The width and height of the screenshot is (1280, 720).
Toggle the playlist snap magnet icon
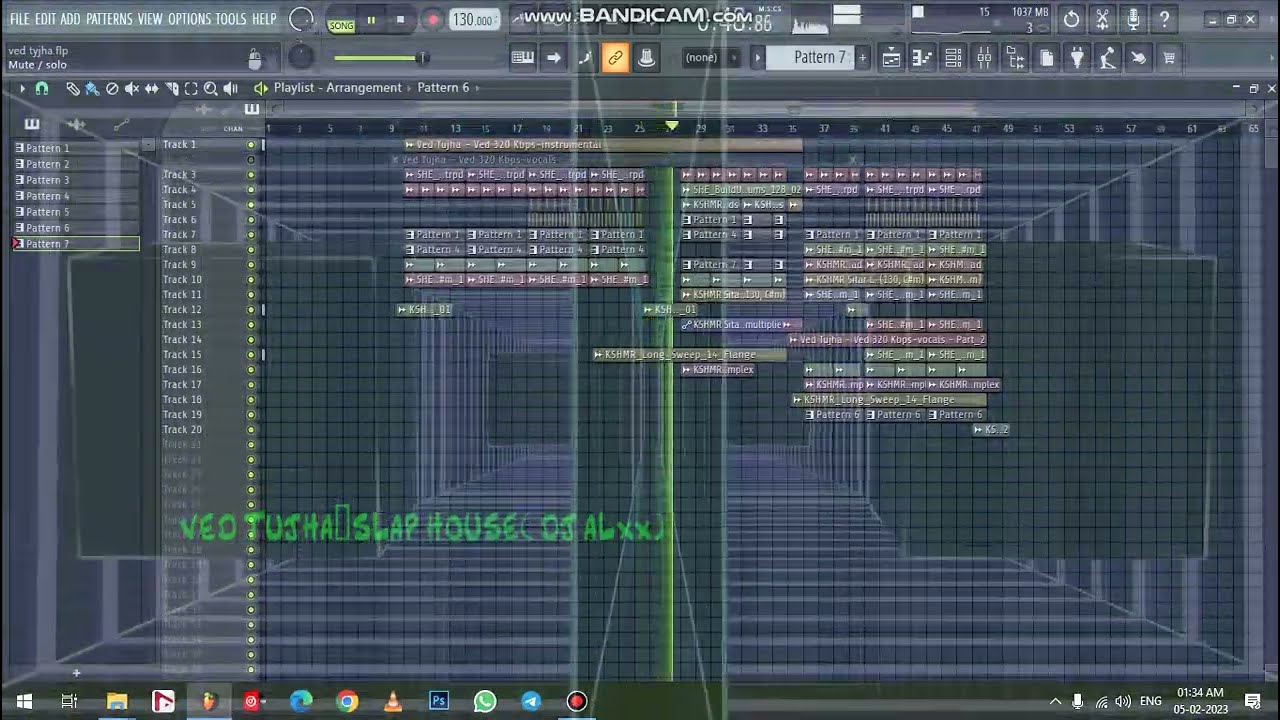click(x=41, y=88)
